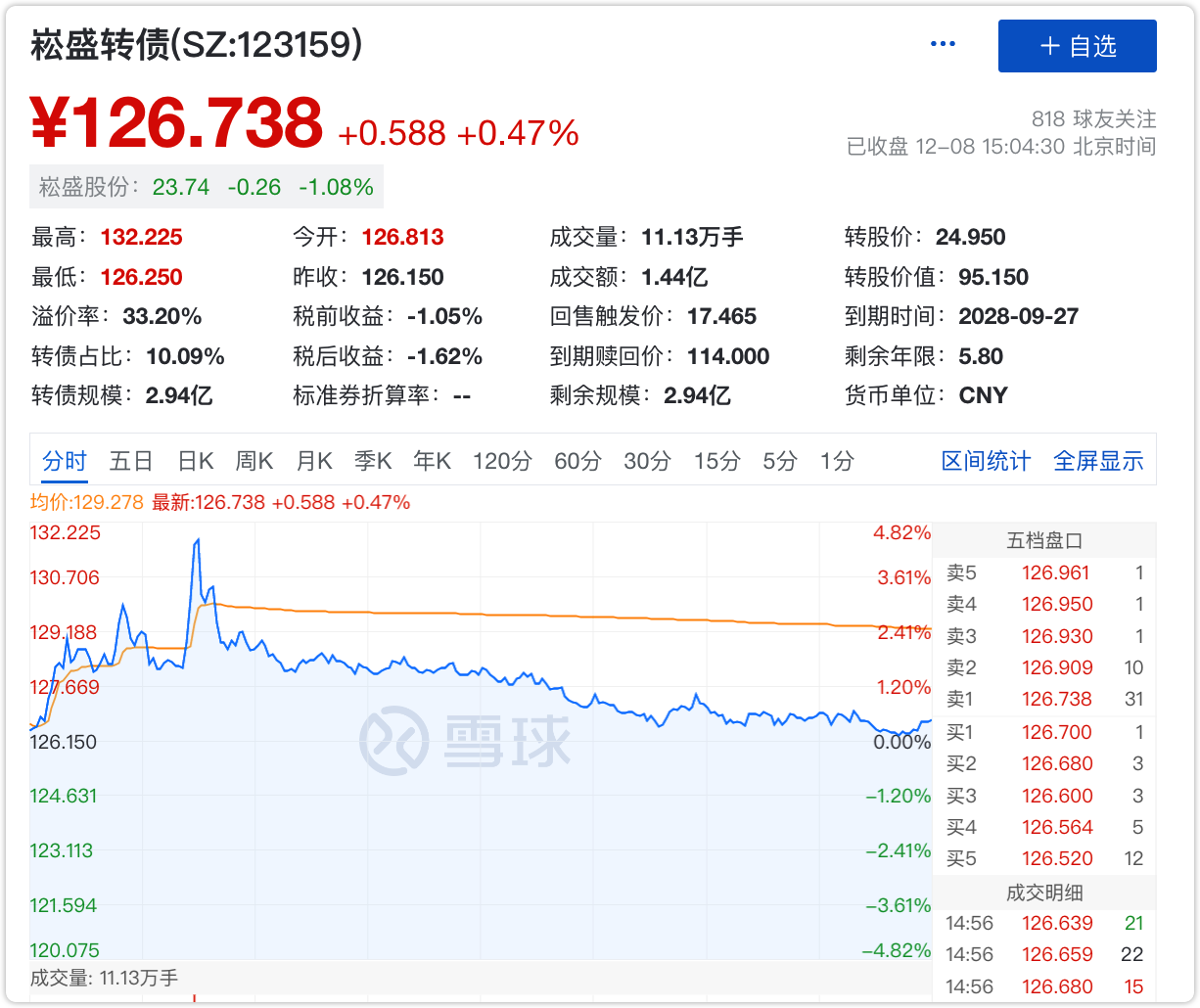Viewport: 1200px width, 1008px height.
Task: Switch to the 1分 interval chart
Action: (837, 461)
